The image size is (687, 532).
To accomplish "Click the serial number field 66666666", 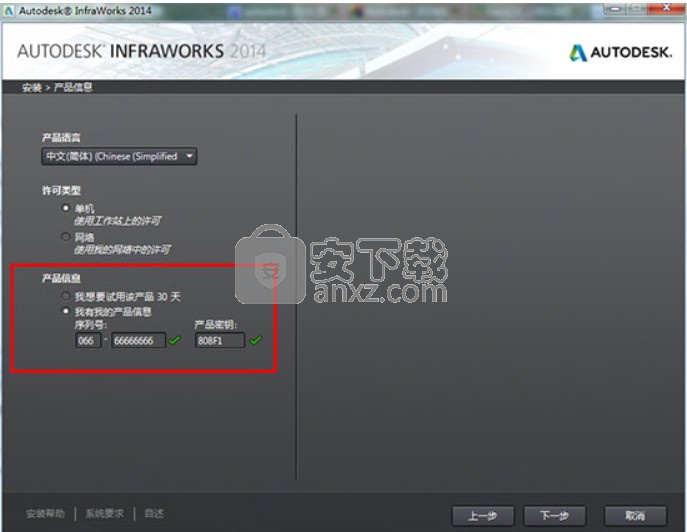I will (138, 340).
